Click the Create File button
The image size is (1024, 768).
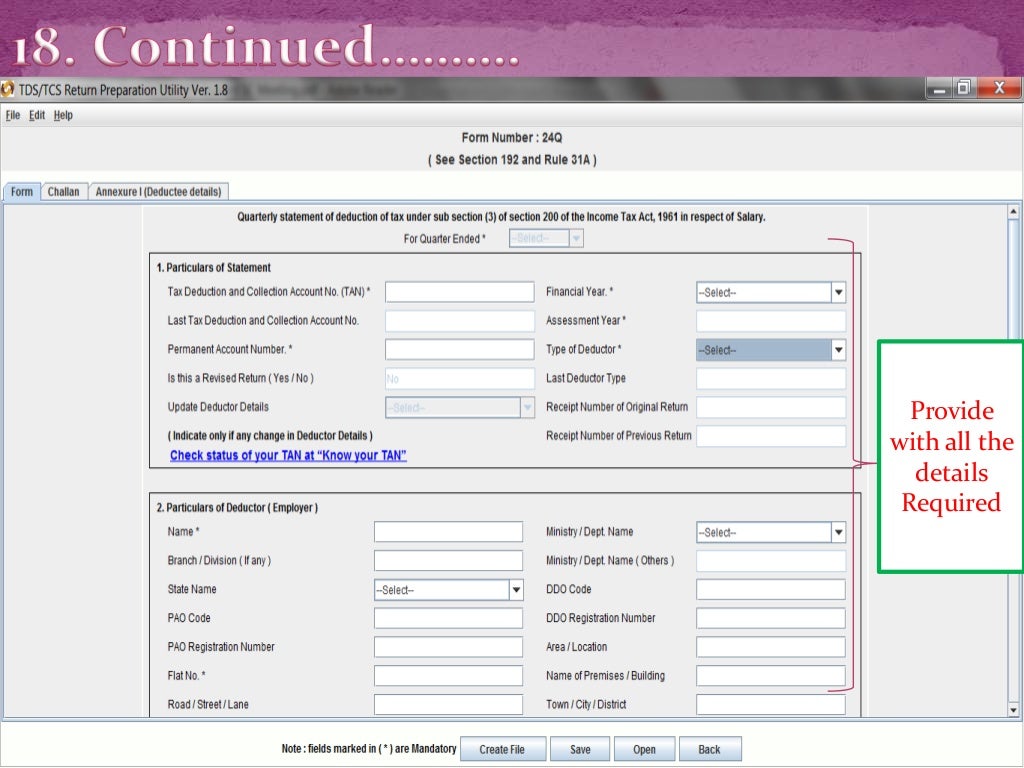502,749
